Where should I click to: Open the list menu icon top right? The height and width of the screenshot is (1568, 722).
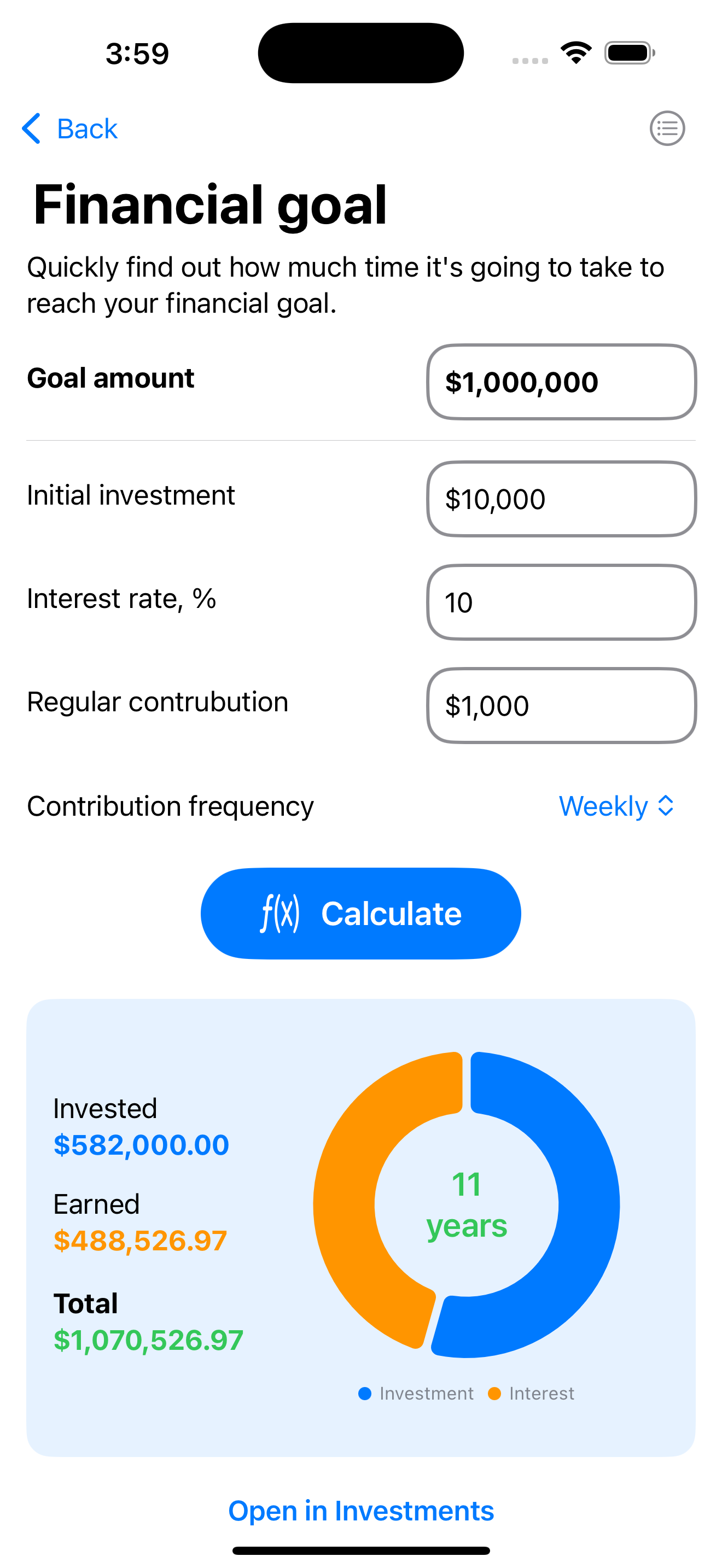pyautogui.click(x=667, y=128)
